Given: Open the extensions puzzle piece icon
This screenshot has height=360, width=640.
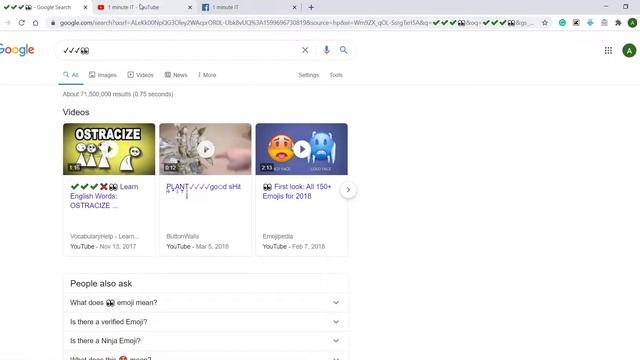Looking at the screenshot, I should point(618,23).
